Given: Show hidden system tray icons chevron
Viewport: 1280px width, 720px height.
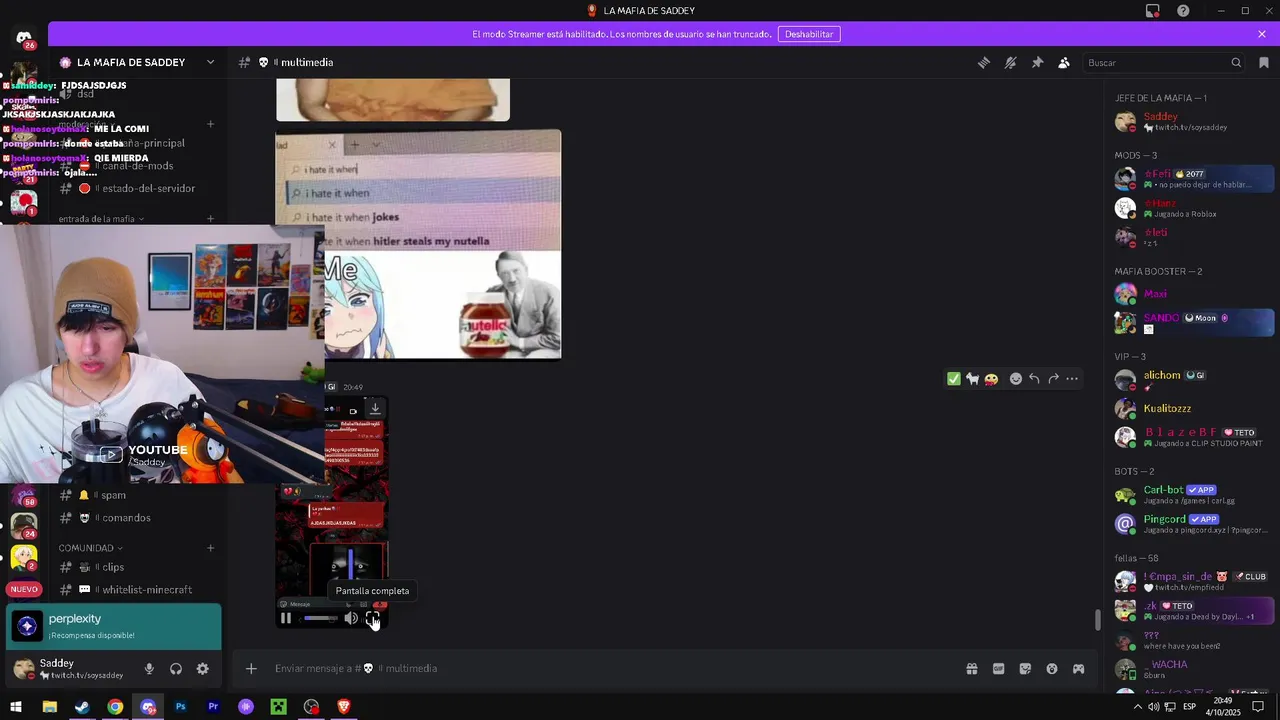Looking at the screenshot, I should click(x=1137, y=707).
